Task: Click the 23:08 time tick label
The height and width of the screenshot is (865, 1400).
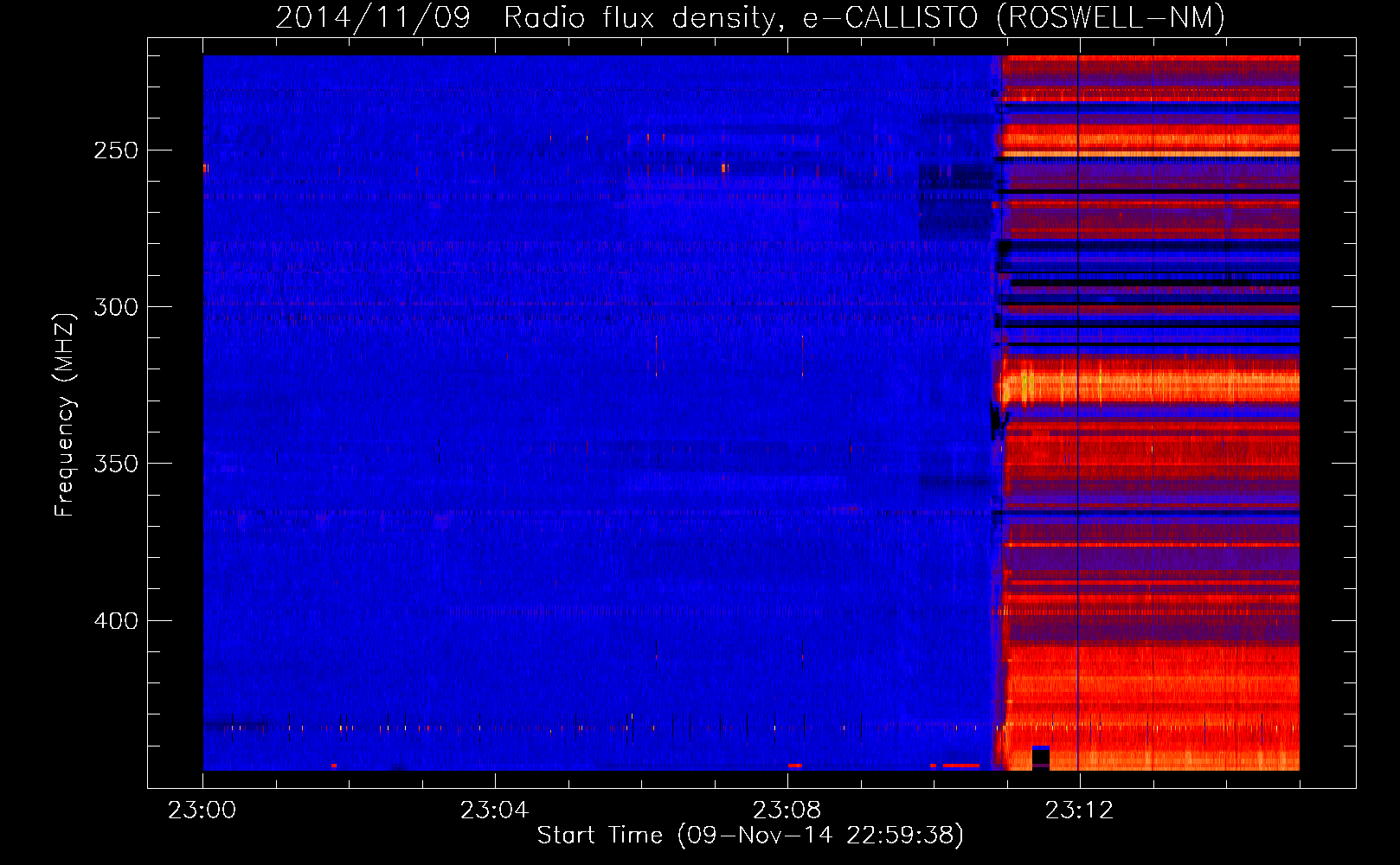Action: pyautogui.click(x=787, y=811)
